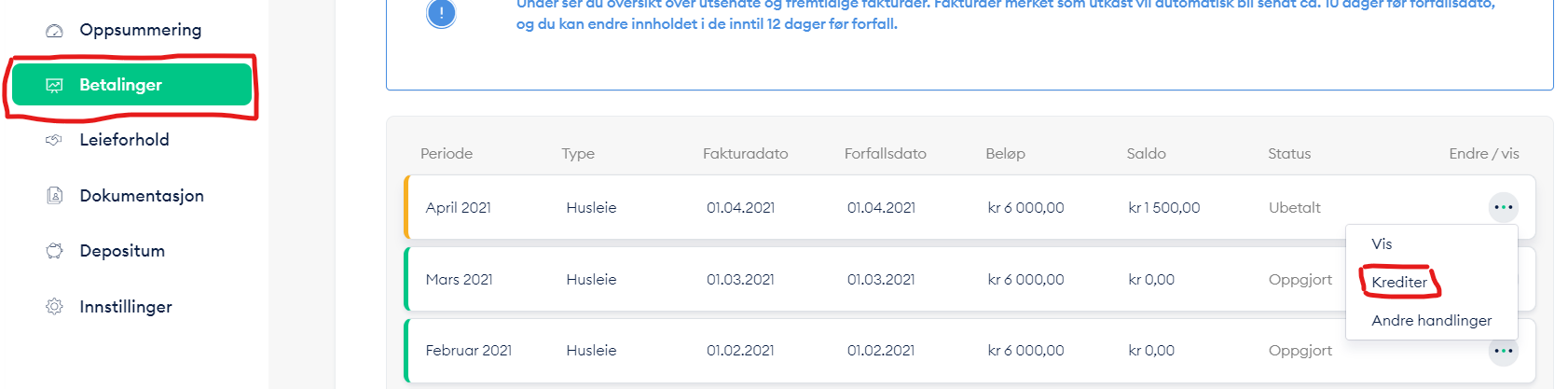This screenshot has width=1568, height=389.
Task: Click the April 2021 period cell
Action: pyautogui.click(x=458, y=208)
